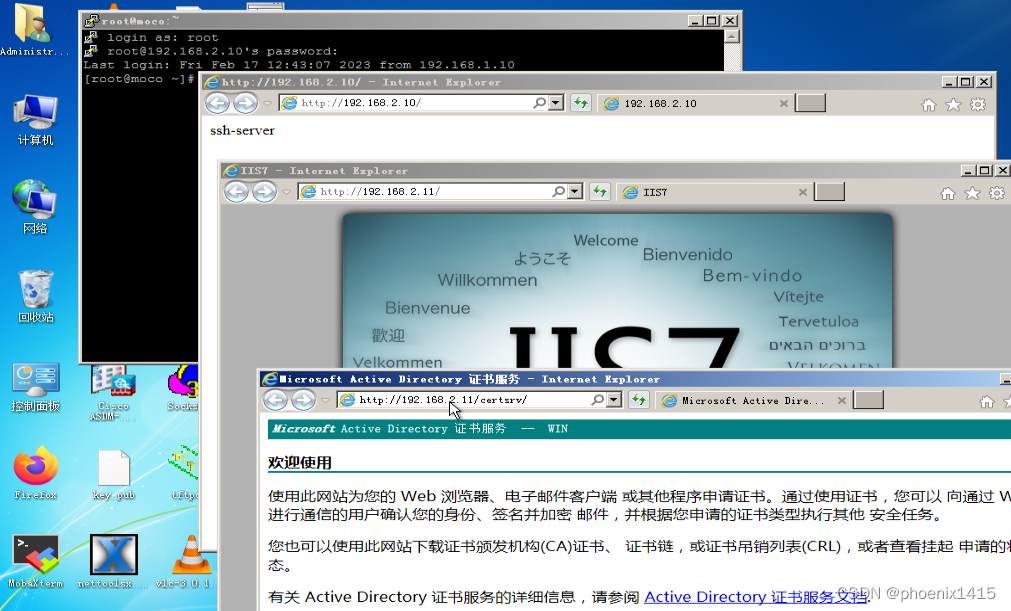Open Home in certsrv IE window
Viewport: 1011px width, 611px height.
[x=986, y=402]
